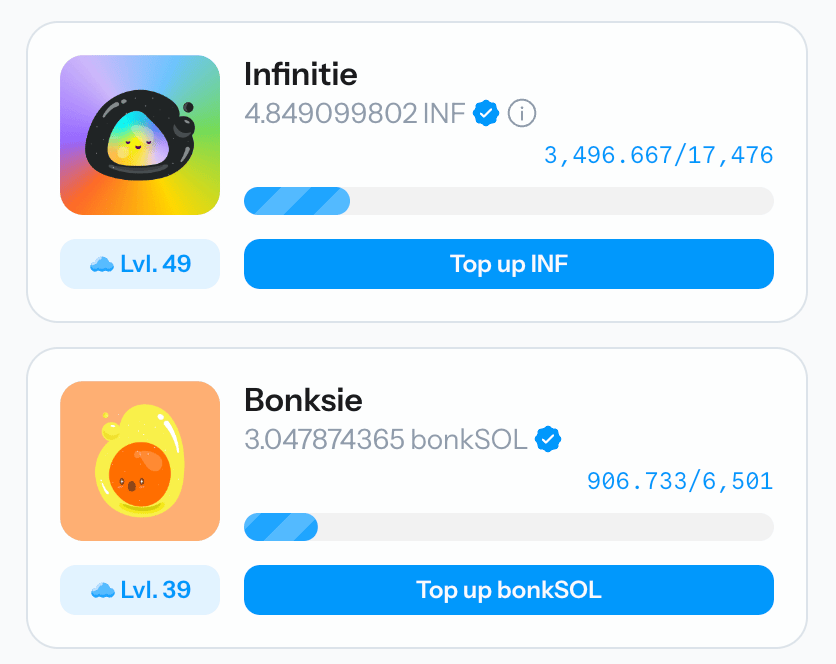
Task: Click the Bonksie pet name heading
Action: point(303,400)
